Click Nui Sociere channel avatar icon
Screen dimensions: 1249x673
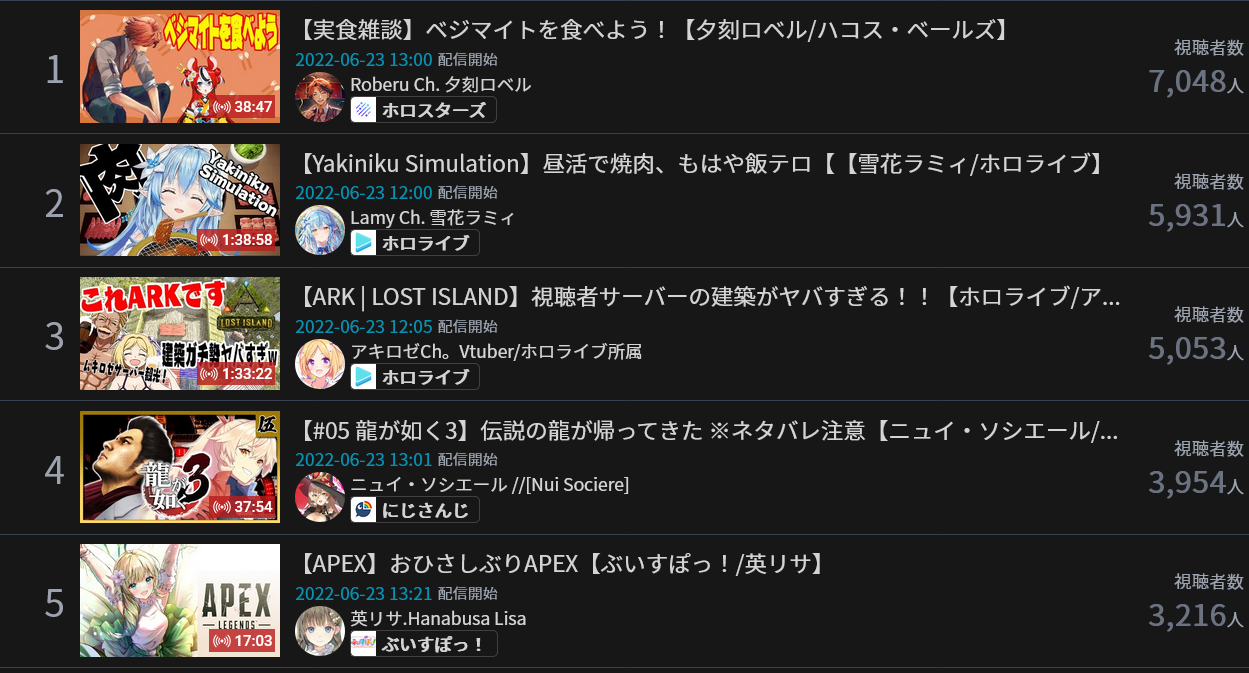tap(320, 497)
